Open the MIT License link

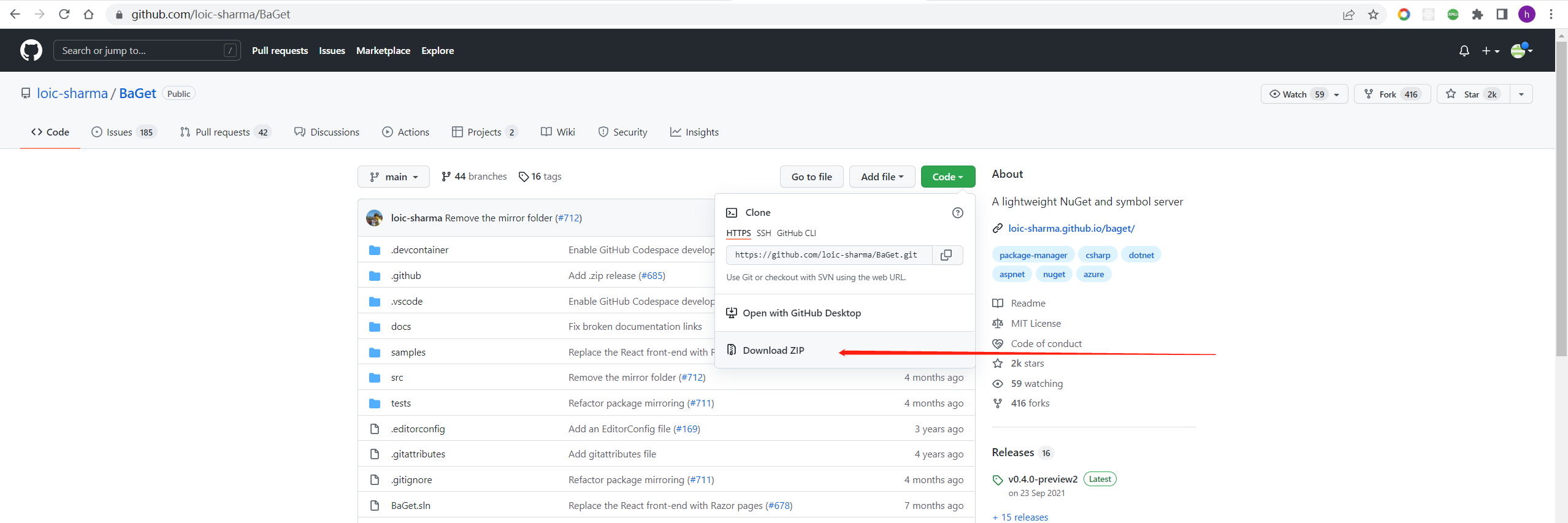click(1036, 323)
